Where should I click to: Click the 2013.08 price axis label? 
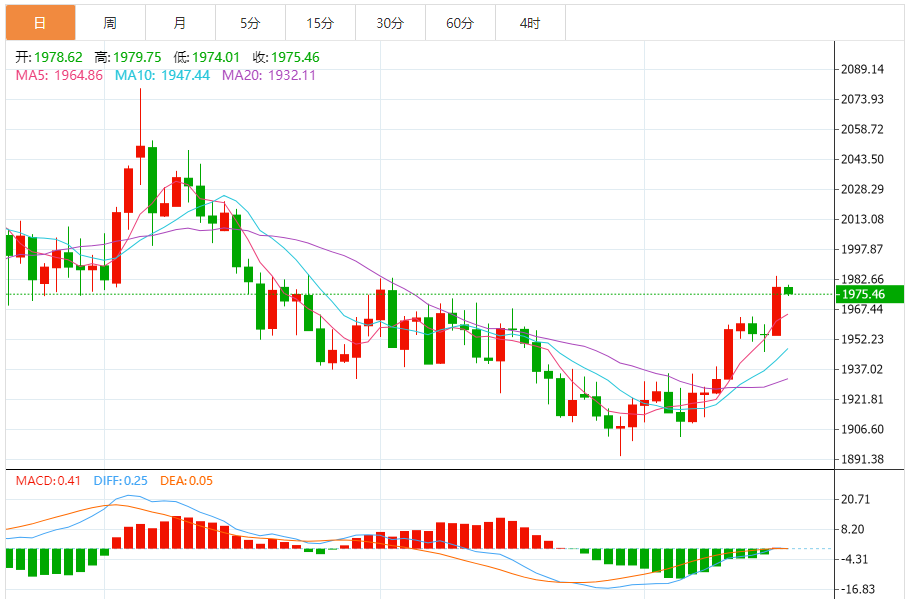click(x=862, y=219)
